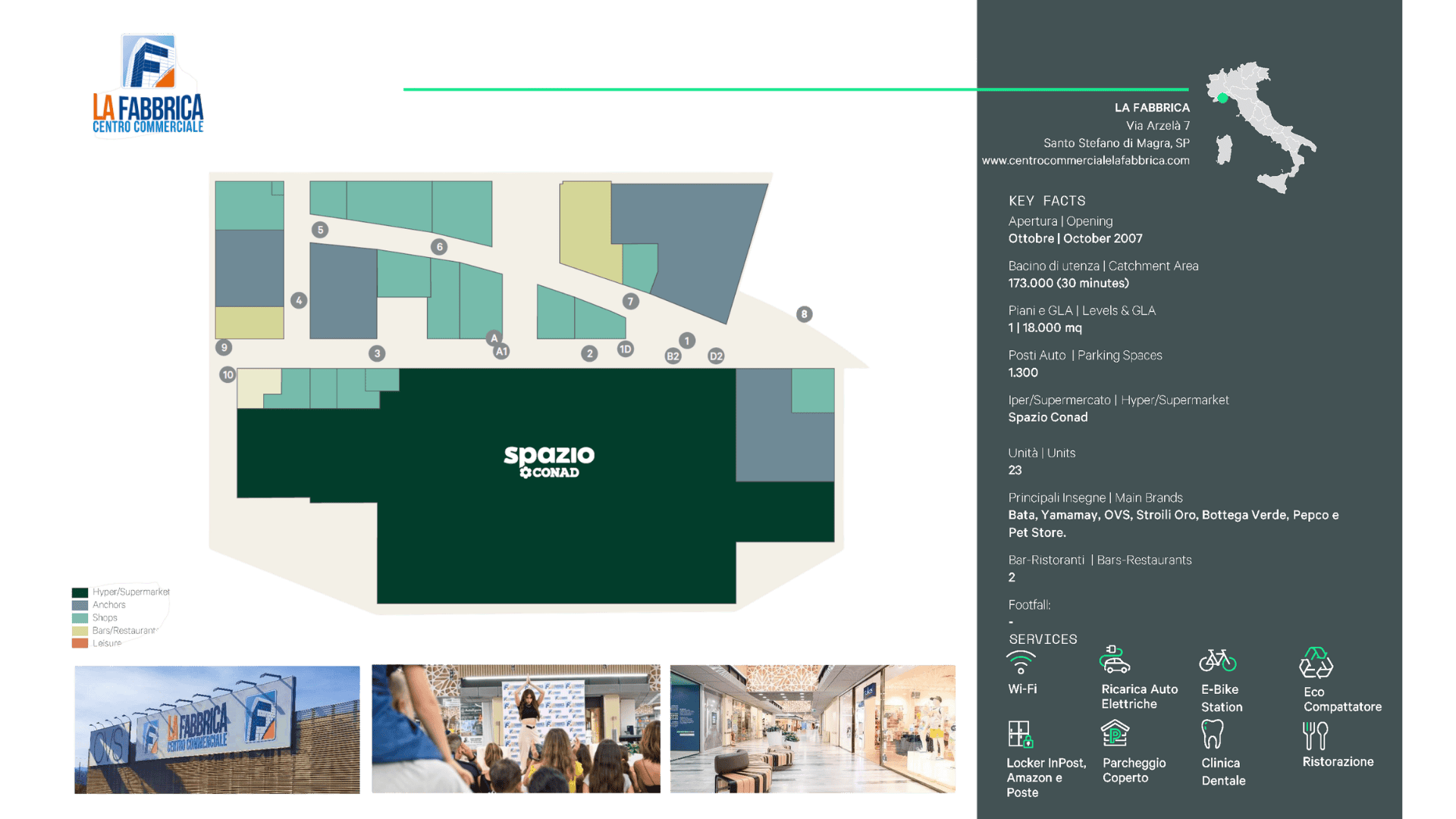Click the Clinica Dentale tooth icon
This screenshot has width=1456, height=819.
click(1213, 734)
